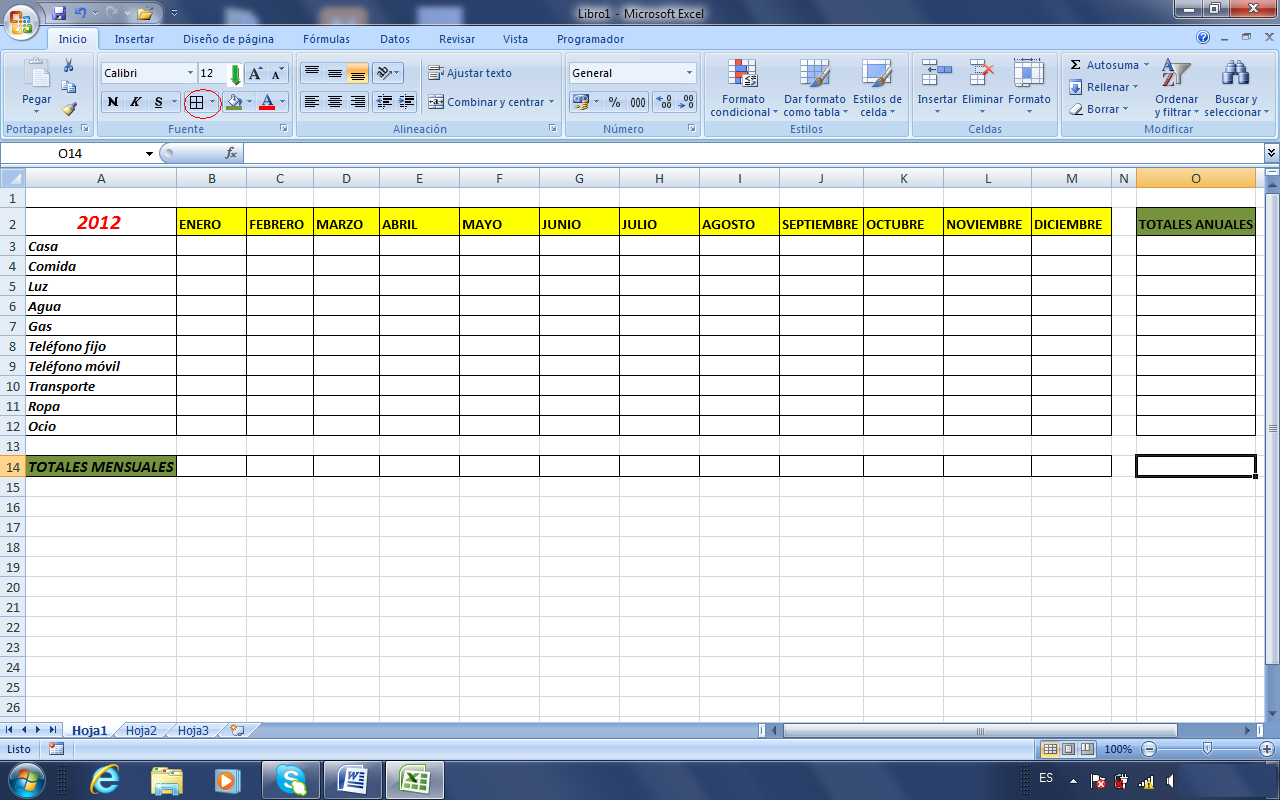Switch to sheet Hoja2
Image resolution: width=1280 pixels, height=800 pixels.
141,731
